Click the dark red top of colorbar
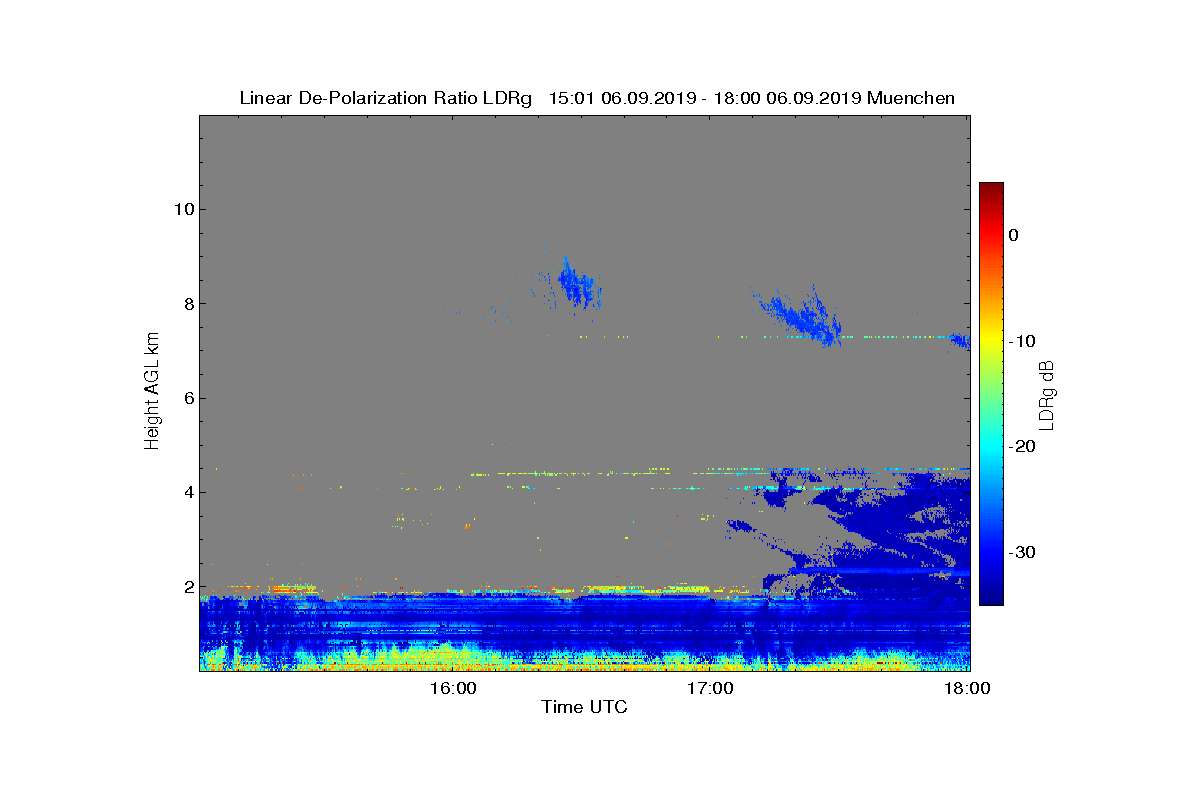This screenshot has width=1200, height=800. [x=991, y=188]
